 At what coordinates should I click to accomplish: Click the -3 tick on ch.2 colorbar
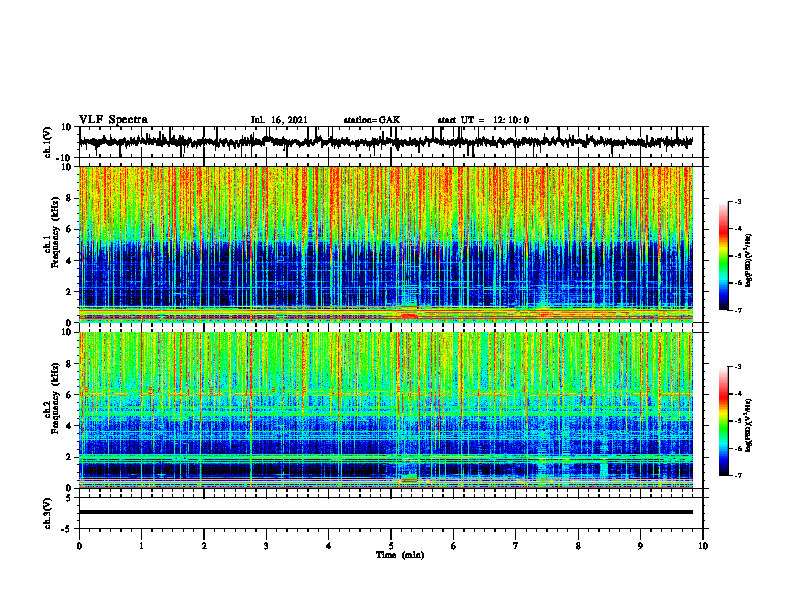(x=738, y=367)
